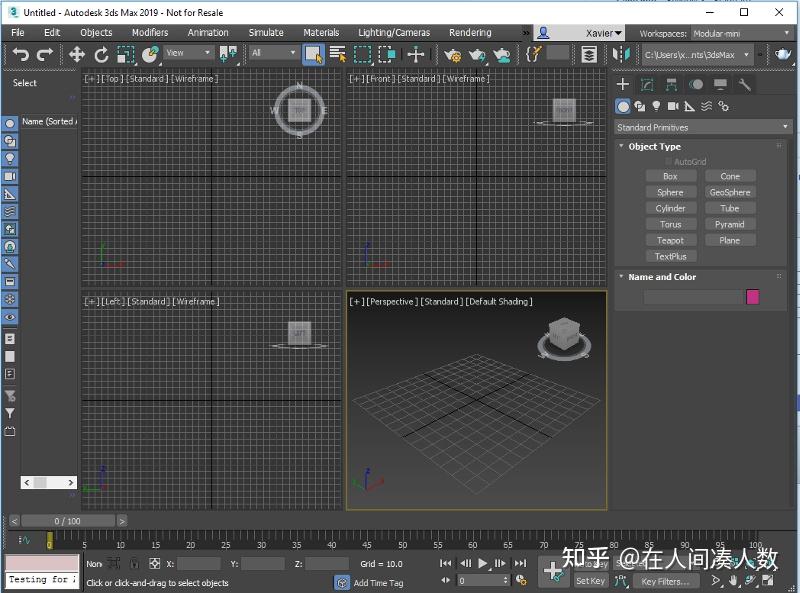Click the 0 / 100 time slider
The width and height of the screenshot is (800, 593).
coord(68,521)
